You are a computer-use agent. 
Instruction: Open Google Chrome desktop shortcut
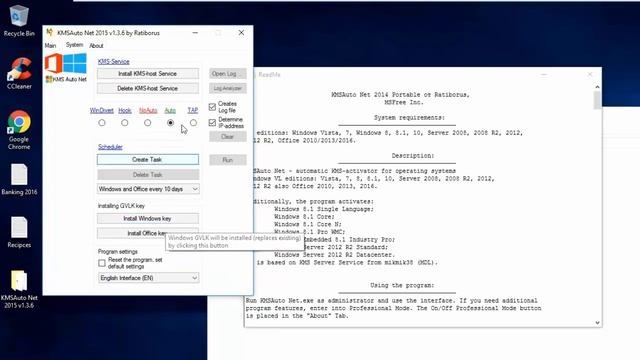pos(19,130)
